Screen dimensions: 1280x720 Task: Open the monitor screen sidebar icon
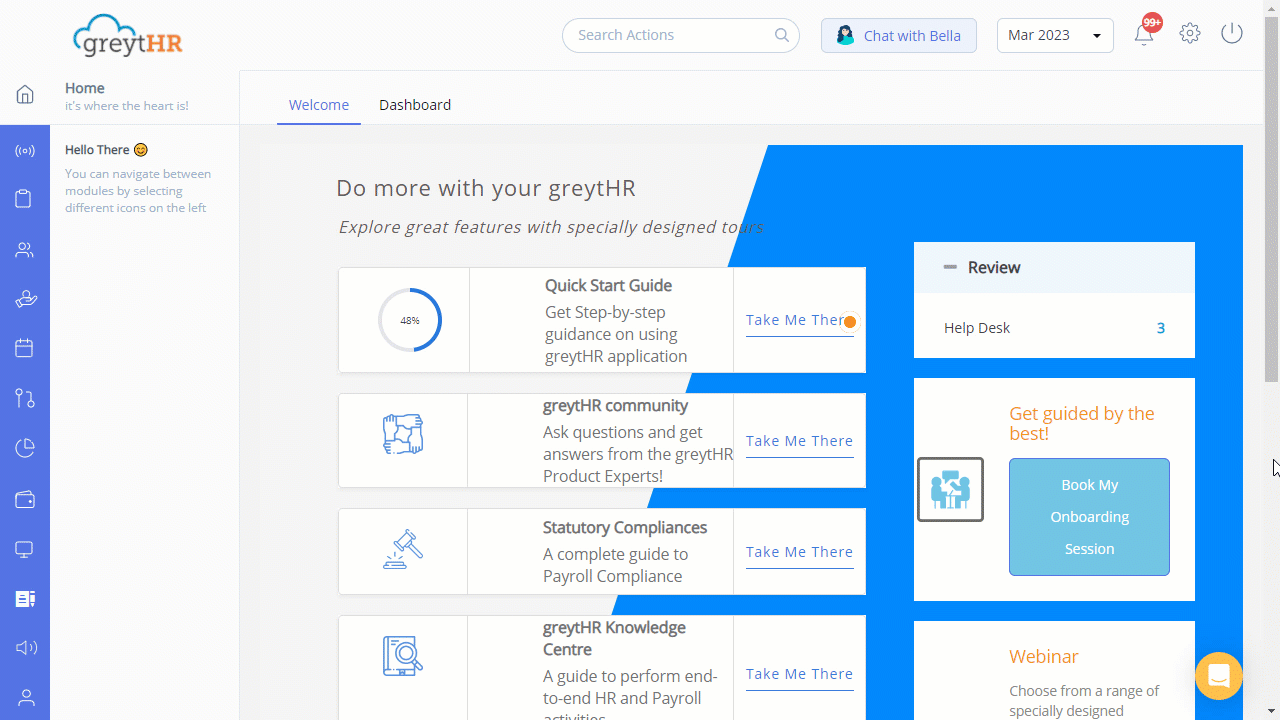coord(25,549)
